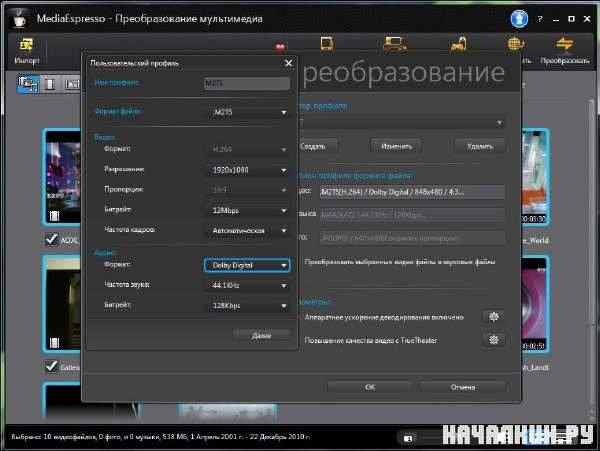Open TrueTheater quality settings gear icon
This screenshot has width=600, height=451.
494,340
